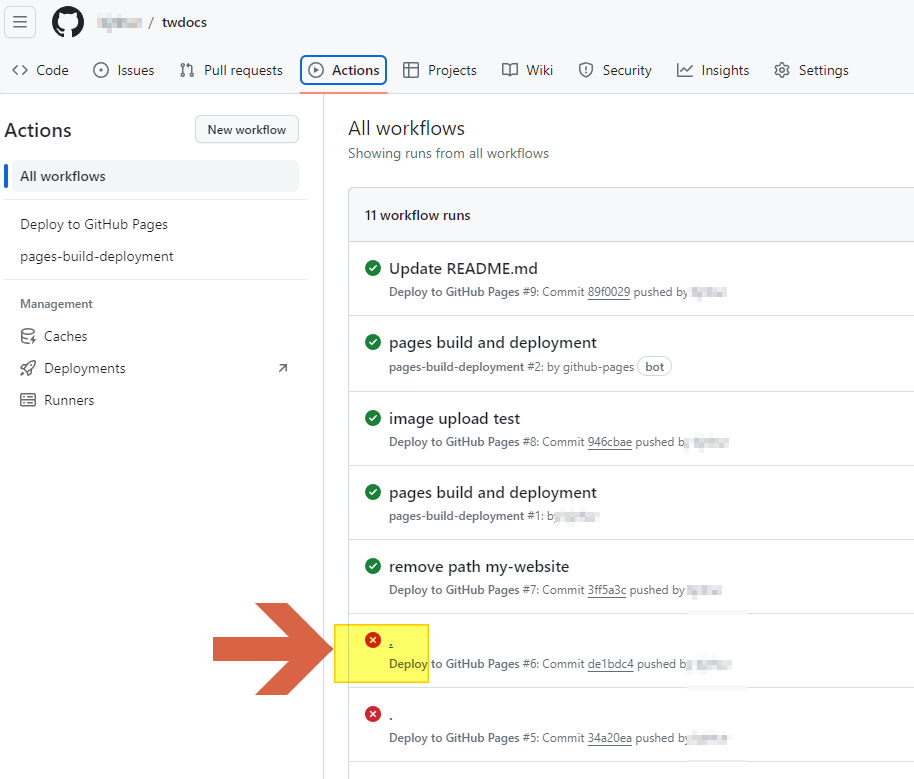Click success icon for pages-build-deployment #2
Viewport: 914px width, 779px height.
[x=372, y=342]
